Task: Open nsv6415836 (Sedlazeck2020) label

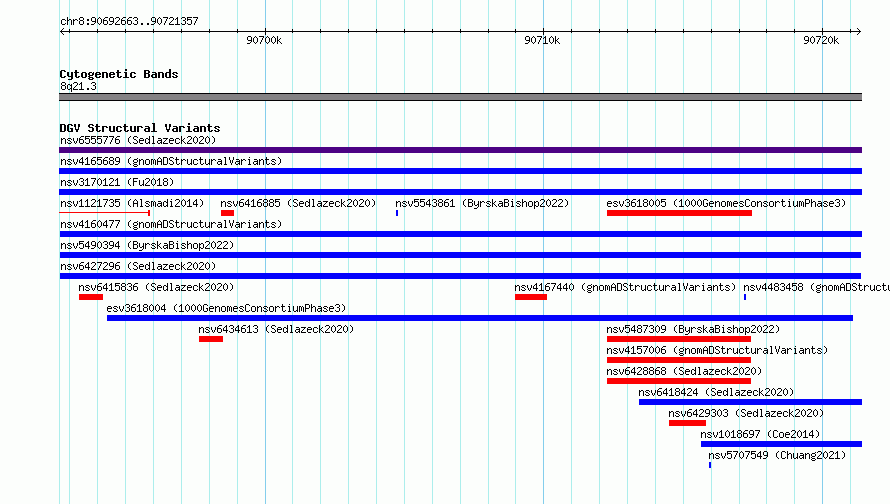Action: pos(156,287)
